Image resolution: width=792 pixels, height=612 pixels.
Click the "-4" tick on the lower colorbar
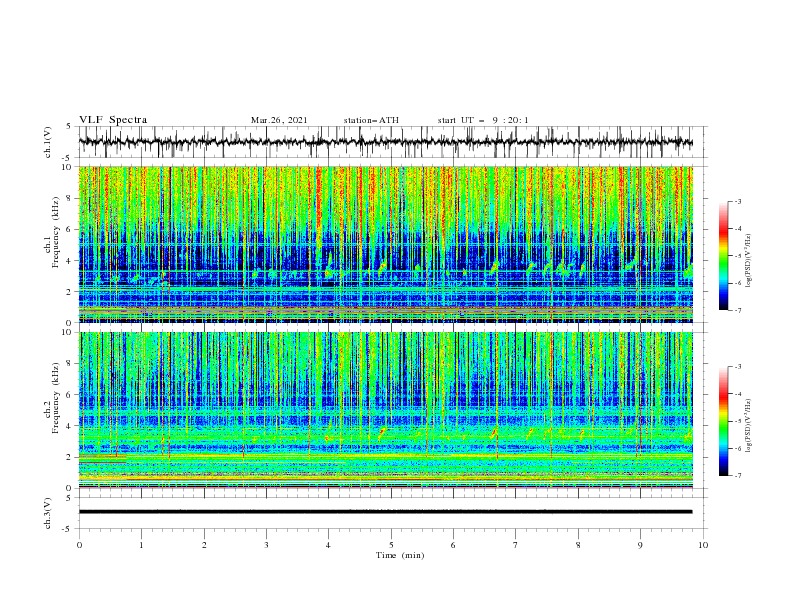click(x=737, y=394)
